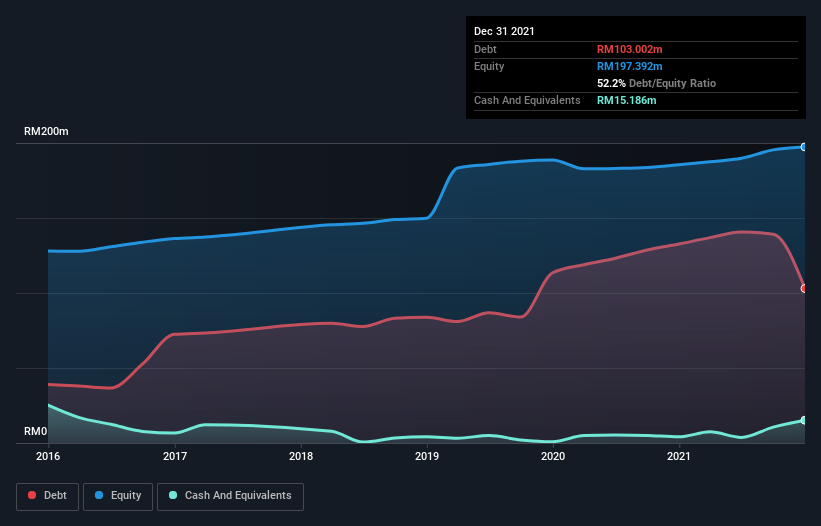
Task: Click the Dec 31 2021 tooltip date
Action: point(504,31)
